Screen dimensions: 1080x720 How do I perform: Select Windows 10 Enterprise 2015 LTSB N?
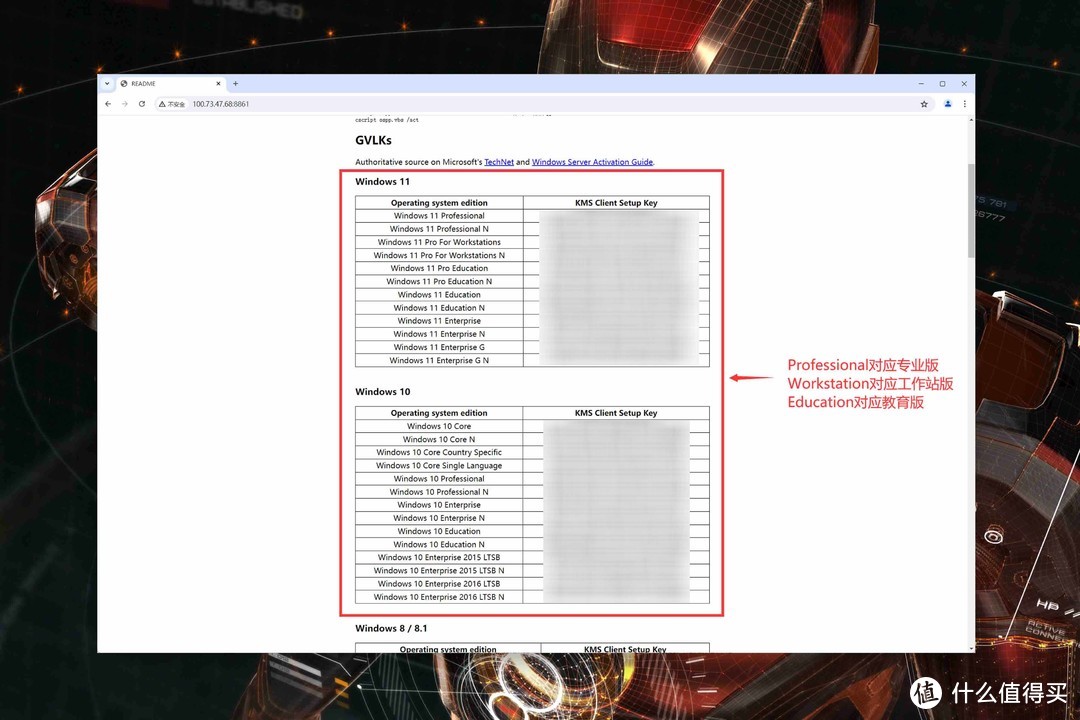(x=532, y=570)
